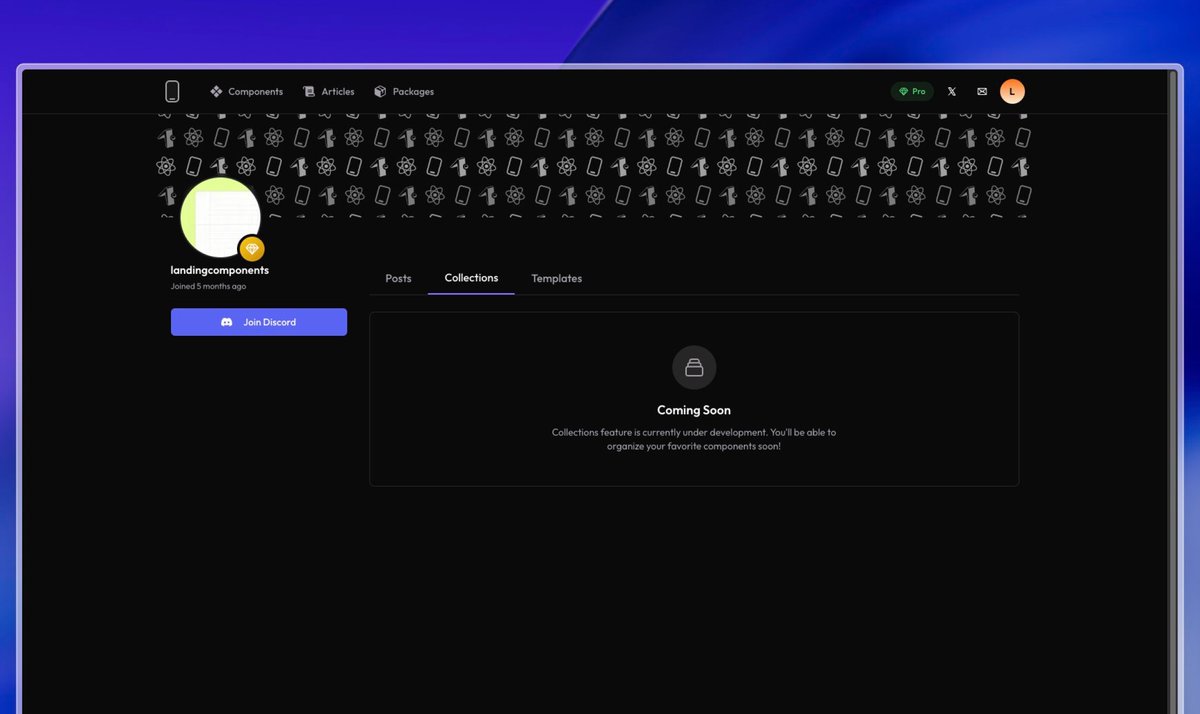Open the Articles nav link
Screen dimensions: 1200x714
pyautogui.click(x=329, y=91)
